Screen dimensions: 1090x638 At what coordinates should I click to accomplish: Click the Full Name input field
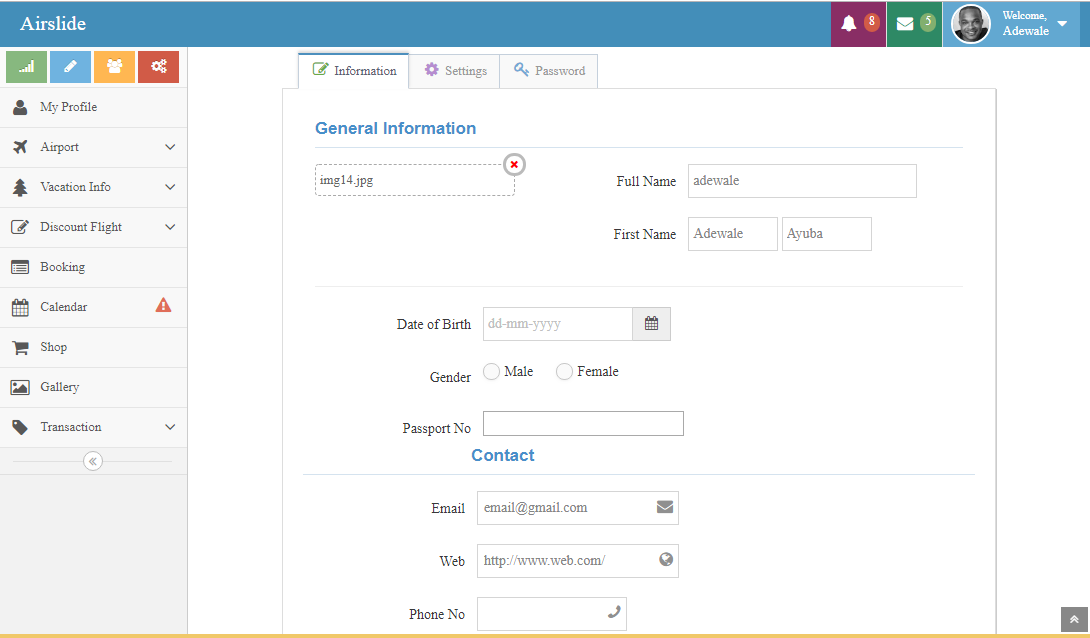tap(802, 181)
